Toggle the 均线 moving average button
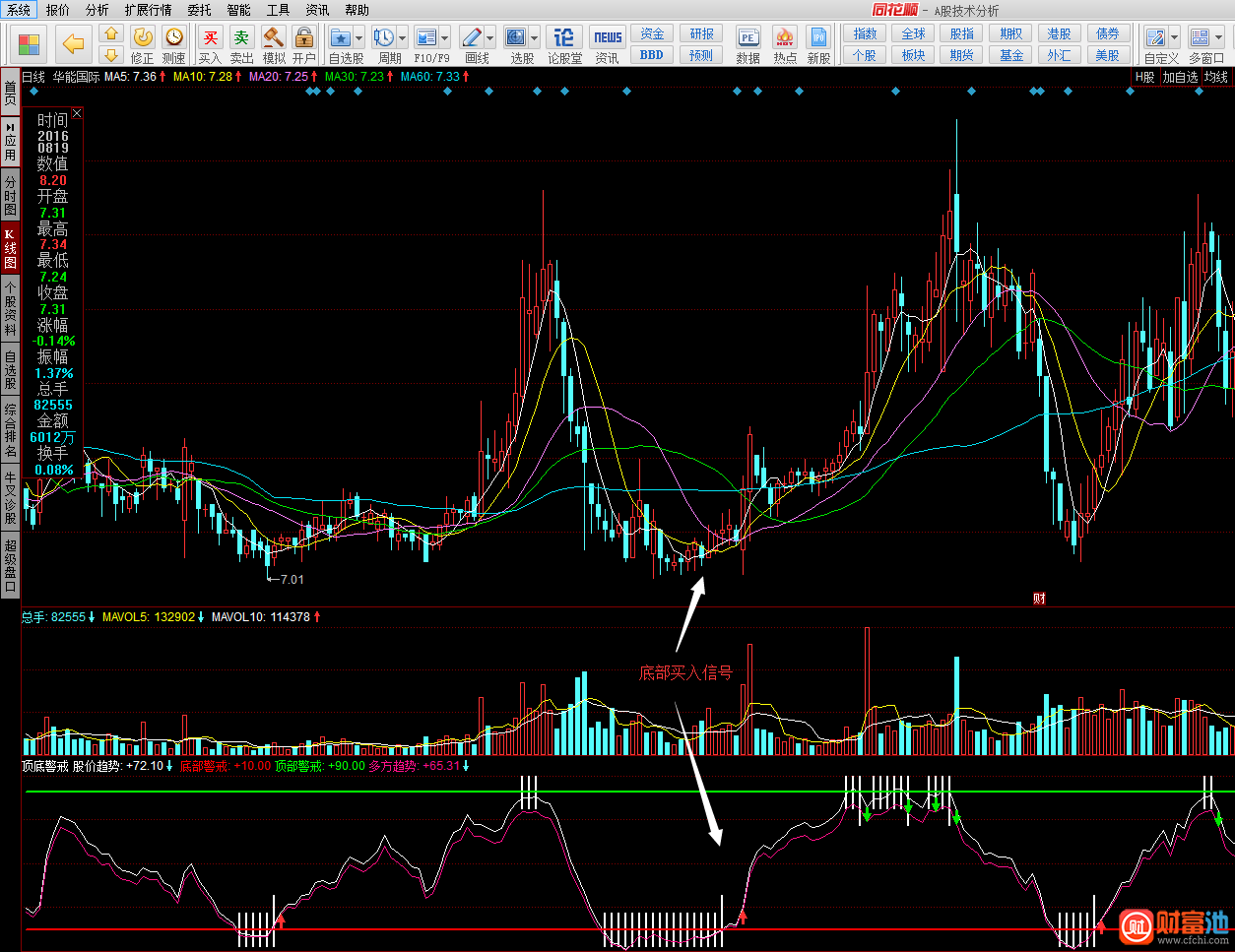The width and height of the screenshot is (1235, 952). coord(1216,77)
